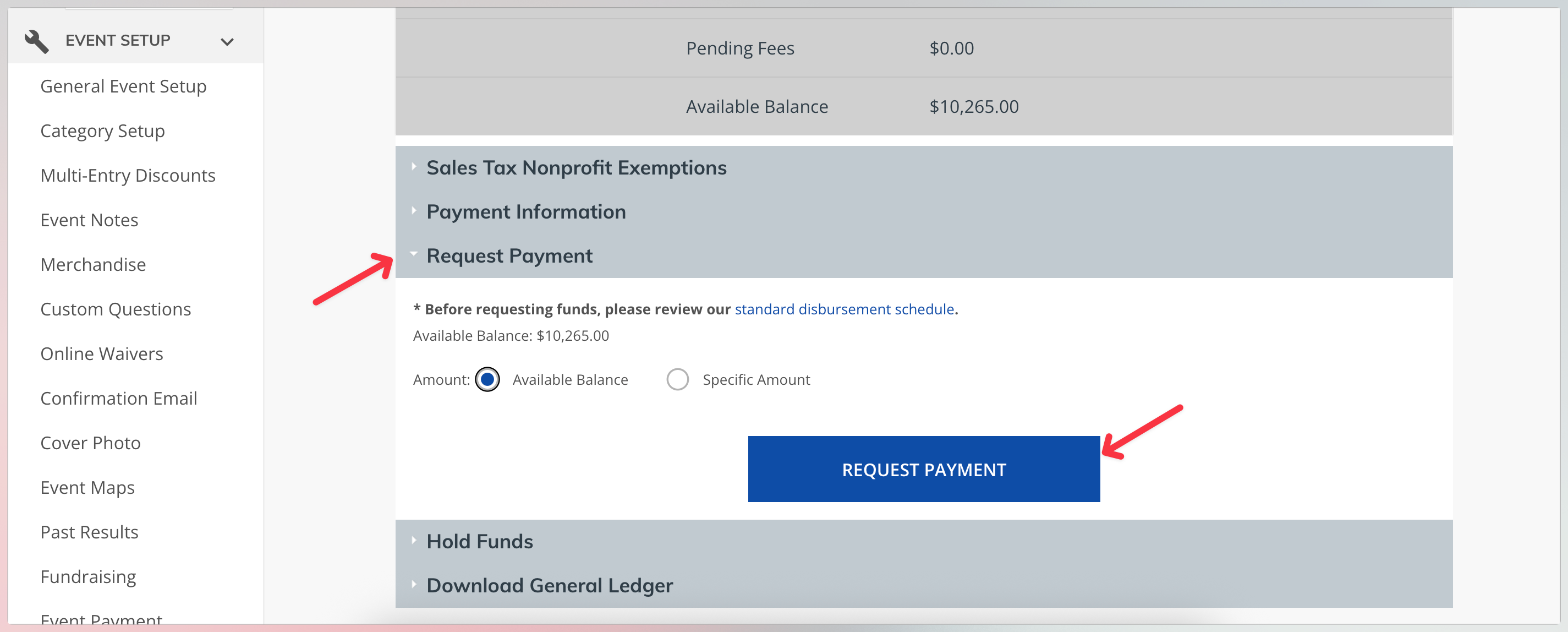Click the Pending Fees row label
The width and height of the screenshot is (1568, 632).
point(739,48)
